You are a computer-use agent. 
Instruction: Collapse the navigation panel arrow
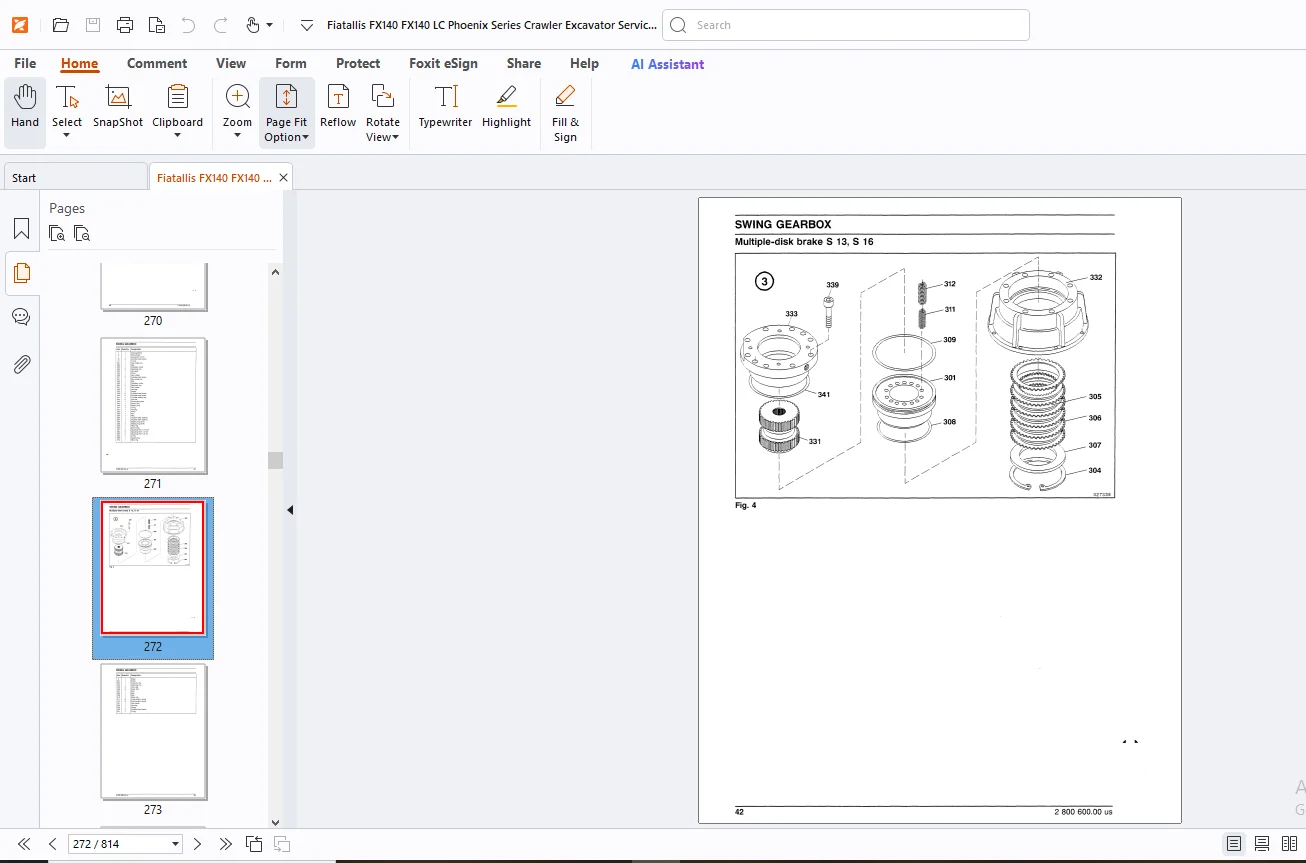290,510
